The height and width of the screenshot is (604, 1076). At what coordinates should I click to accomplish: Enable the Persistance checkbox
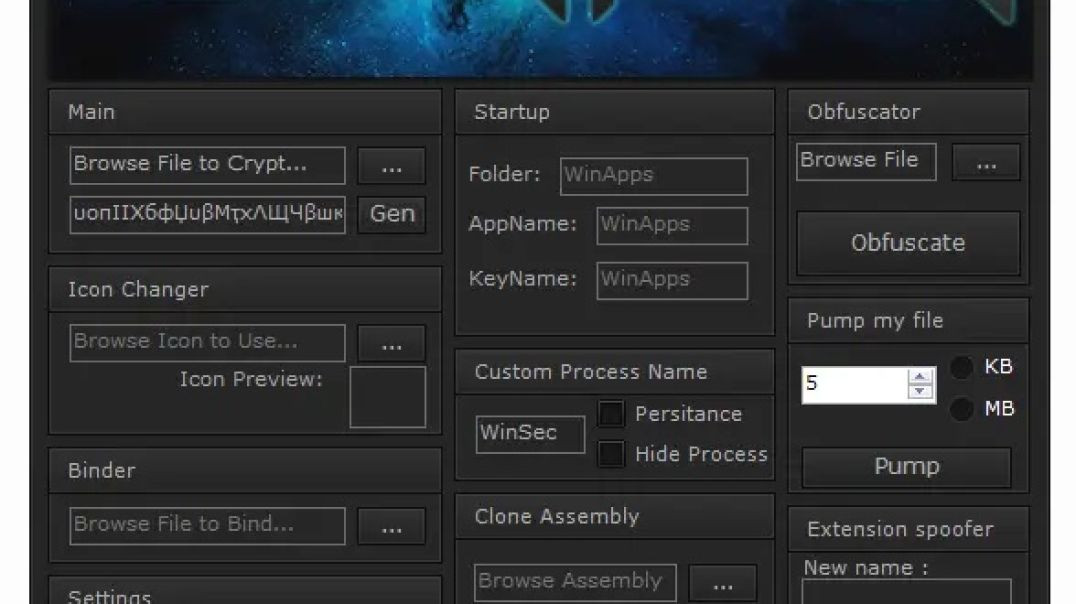(x=613, y=413)
